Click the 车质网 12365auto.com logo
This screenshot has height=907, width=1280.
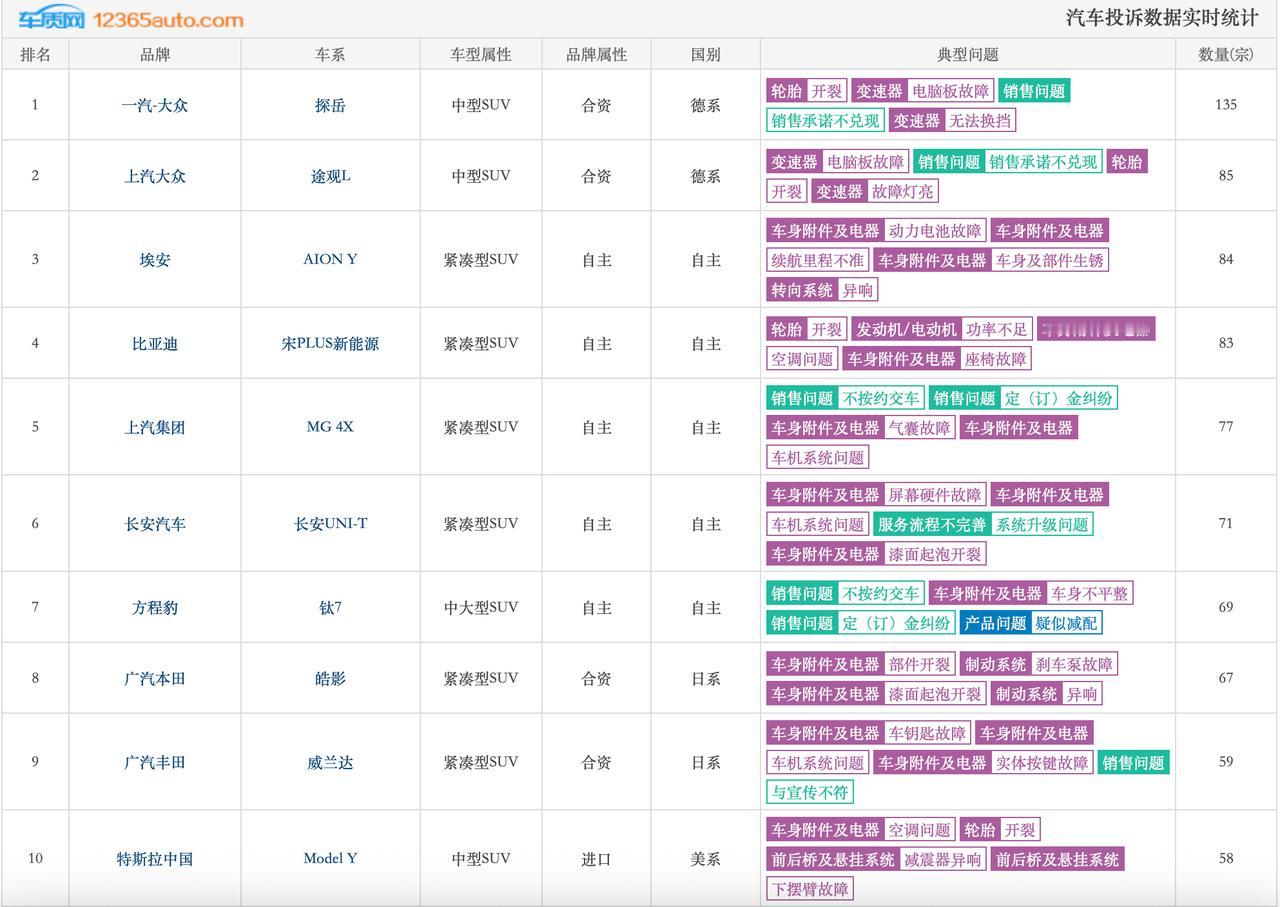(130, 19)
